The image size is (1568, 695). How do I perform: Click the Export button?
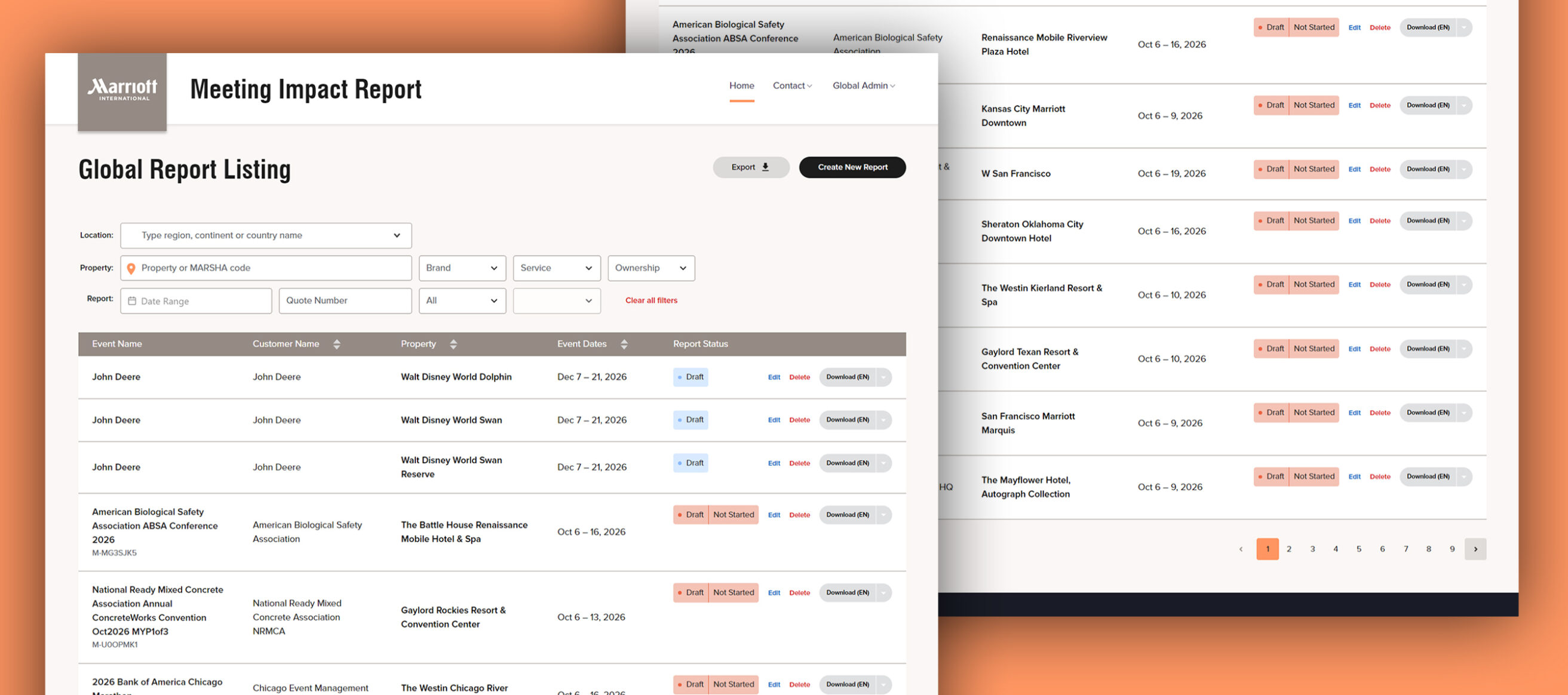(x=750, y=167)
